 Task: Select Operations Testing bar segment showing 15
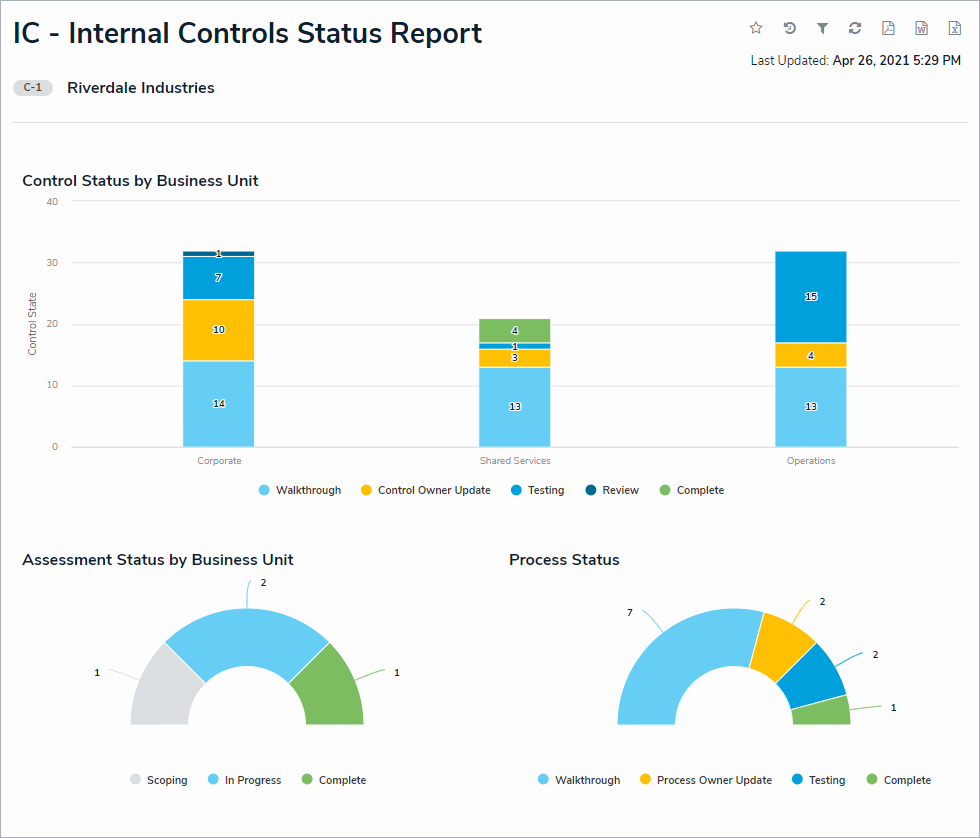811,297
